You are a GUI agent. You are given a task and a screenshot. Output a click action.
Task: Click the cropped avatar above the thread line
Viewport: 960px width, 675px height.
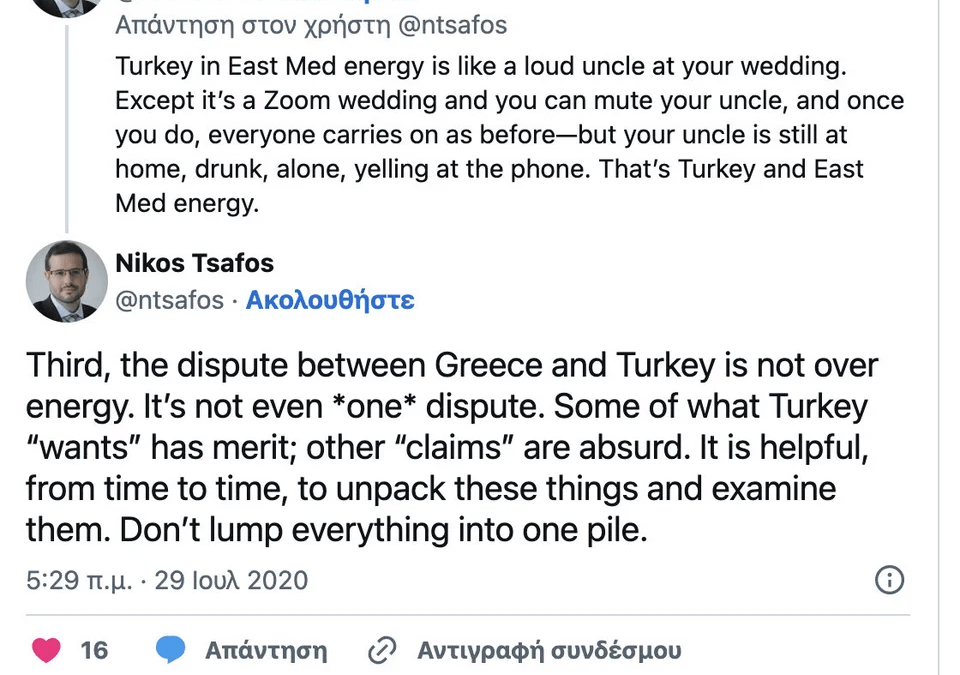point(66,6)
